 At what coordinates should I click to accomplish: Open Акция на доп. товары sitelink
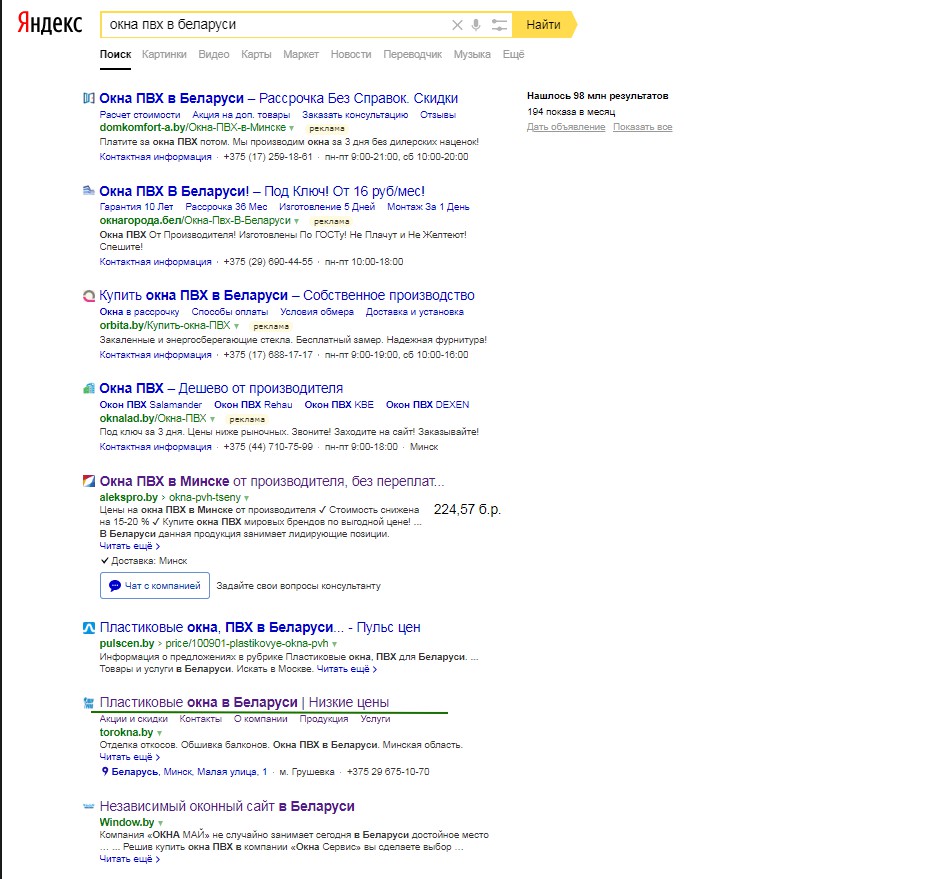pyautogui.click(x=241, y=114)
